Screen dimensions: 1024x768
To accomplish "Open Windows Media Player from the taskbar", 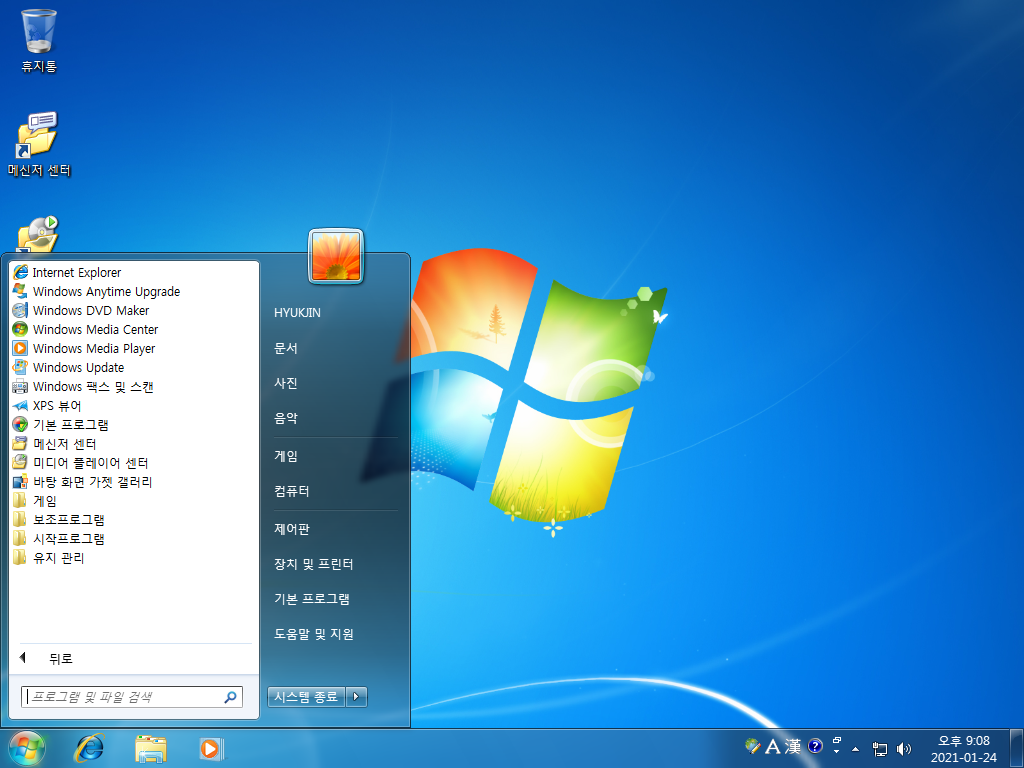I will pyautogui.click(x=211, y=748).
